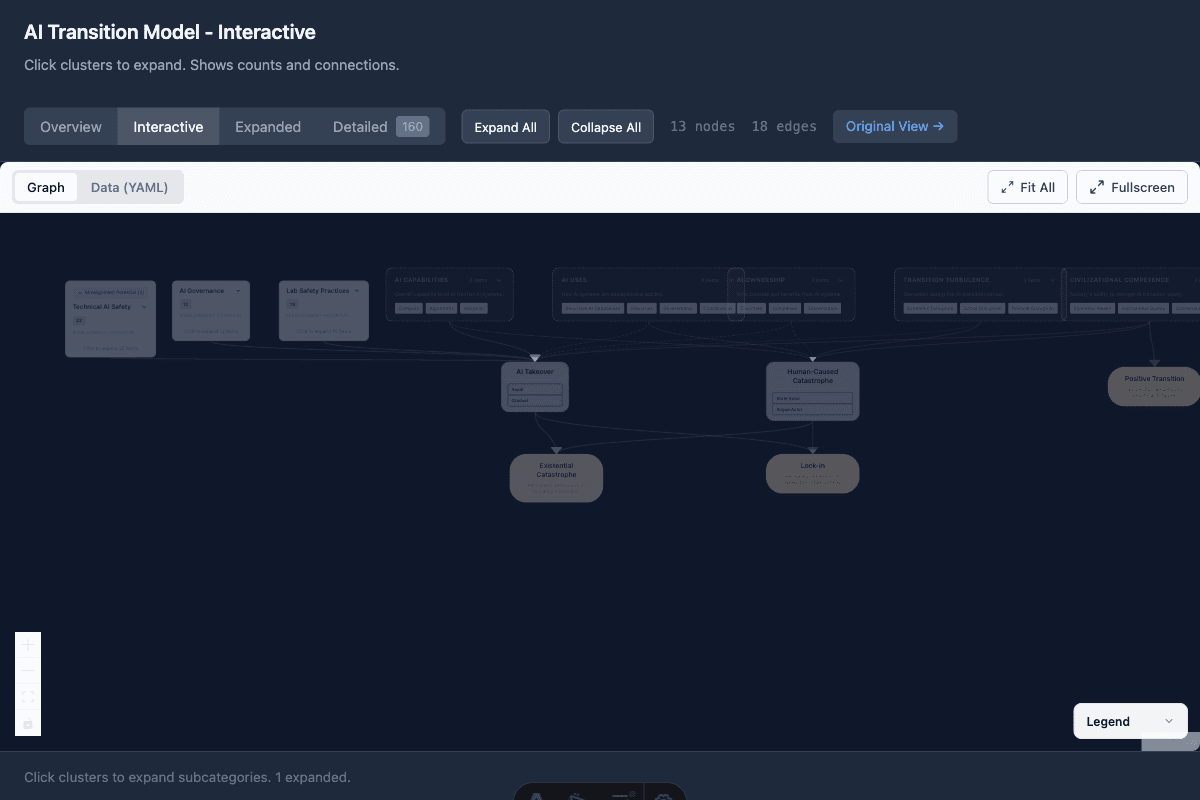This screenshot has height=800, width=1200.
Task: Select the fit-view frame icon in graph controls
Action: [27, 696]
